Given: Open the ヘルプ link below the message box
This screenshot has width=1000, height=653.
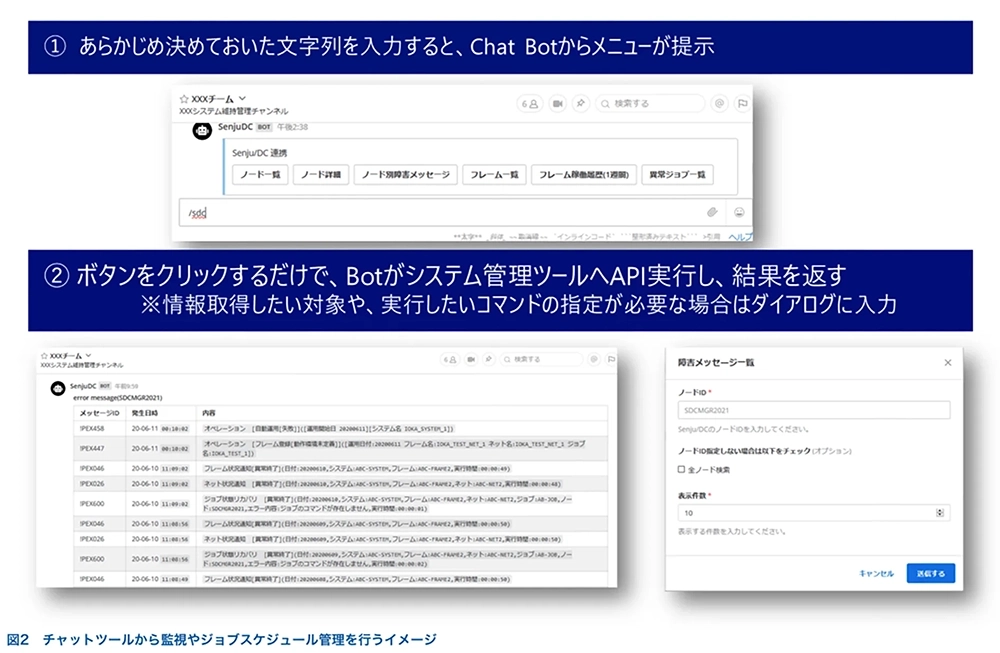Looking at the screenshot, I should [740, 237].
